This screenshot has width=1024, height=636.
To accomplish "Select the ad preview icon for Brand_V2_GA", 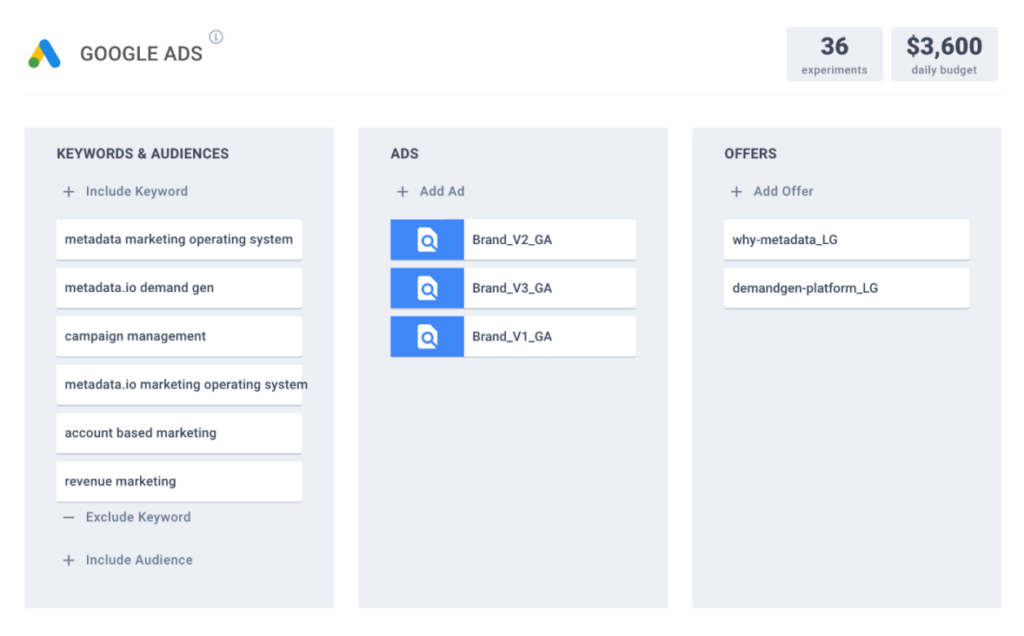I will click(426, 239).
